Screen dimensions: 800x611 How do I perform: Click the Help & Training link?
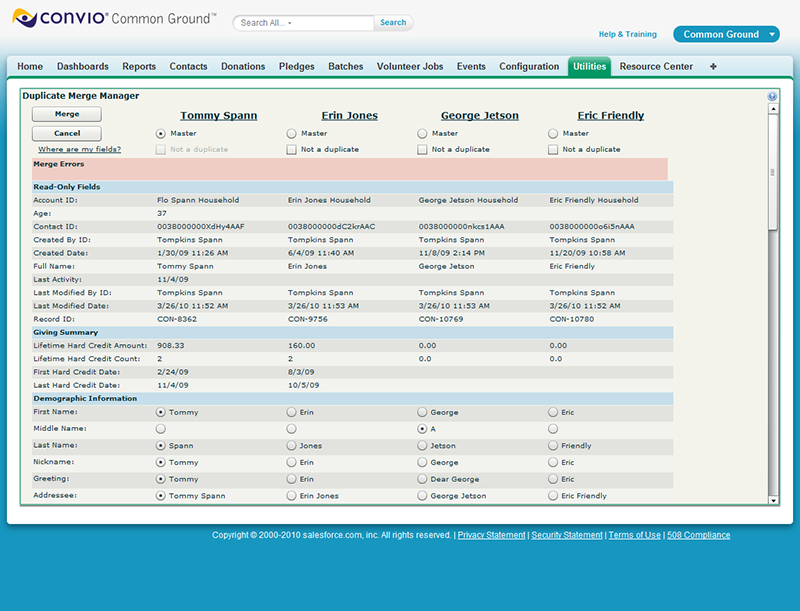coord(627,34)
